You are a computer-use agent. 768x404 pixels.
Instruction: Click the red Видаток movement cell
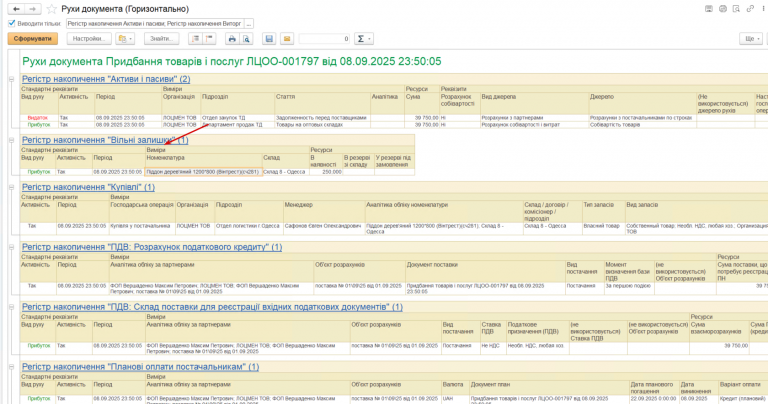pos(39,118)
